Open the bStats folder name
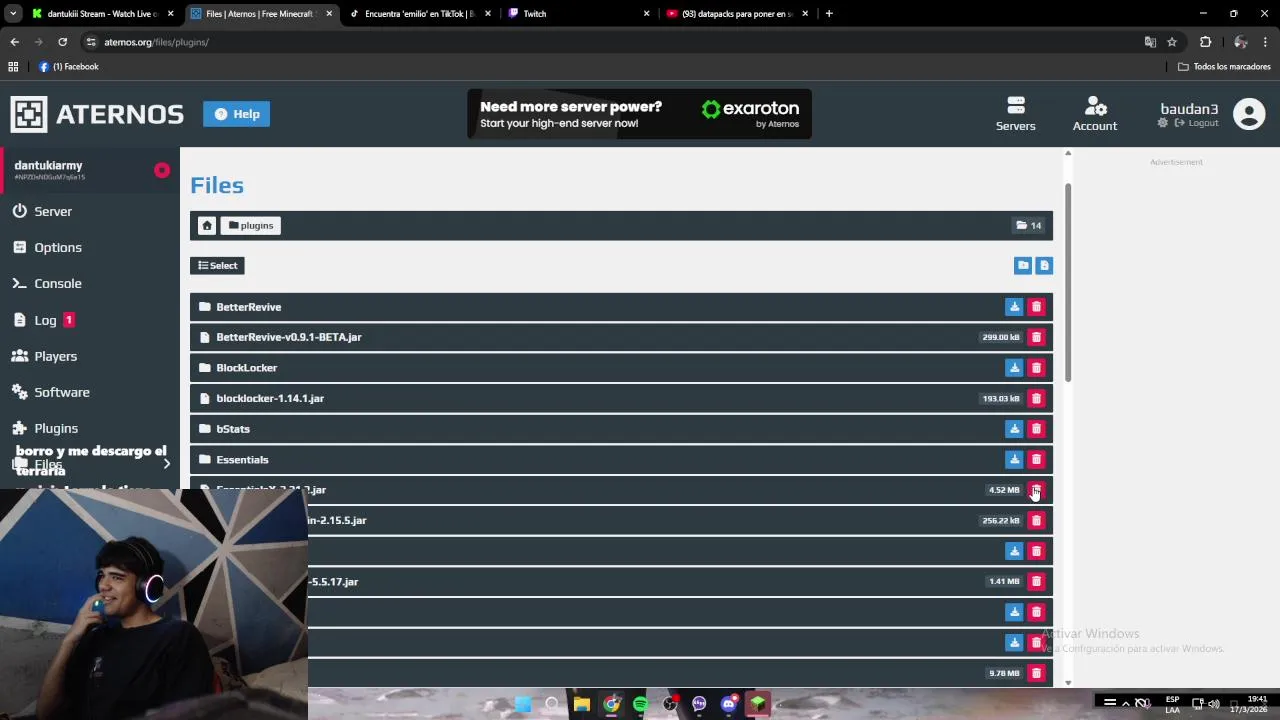This screenshot has width=1280, height=720. click(x=233, y=429)
